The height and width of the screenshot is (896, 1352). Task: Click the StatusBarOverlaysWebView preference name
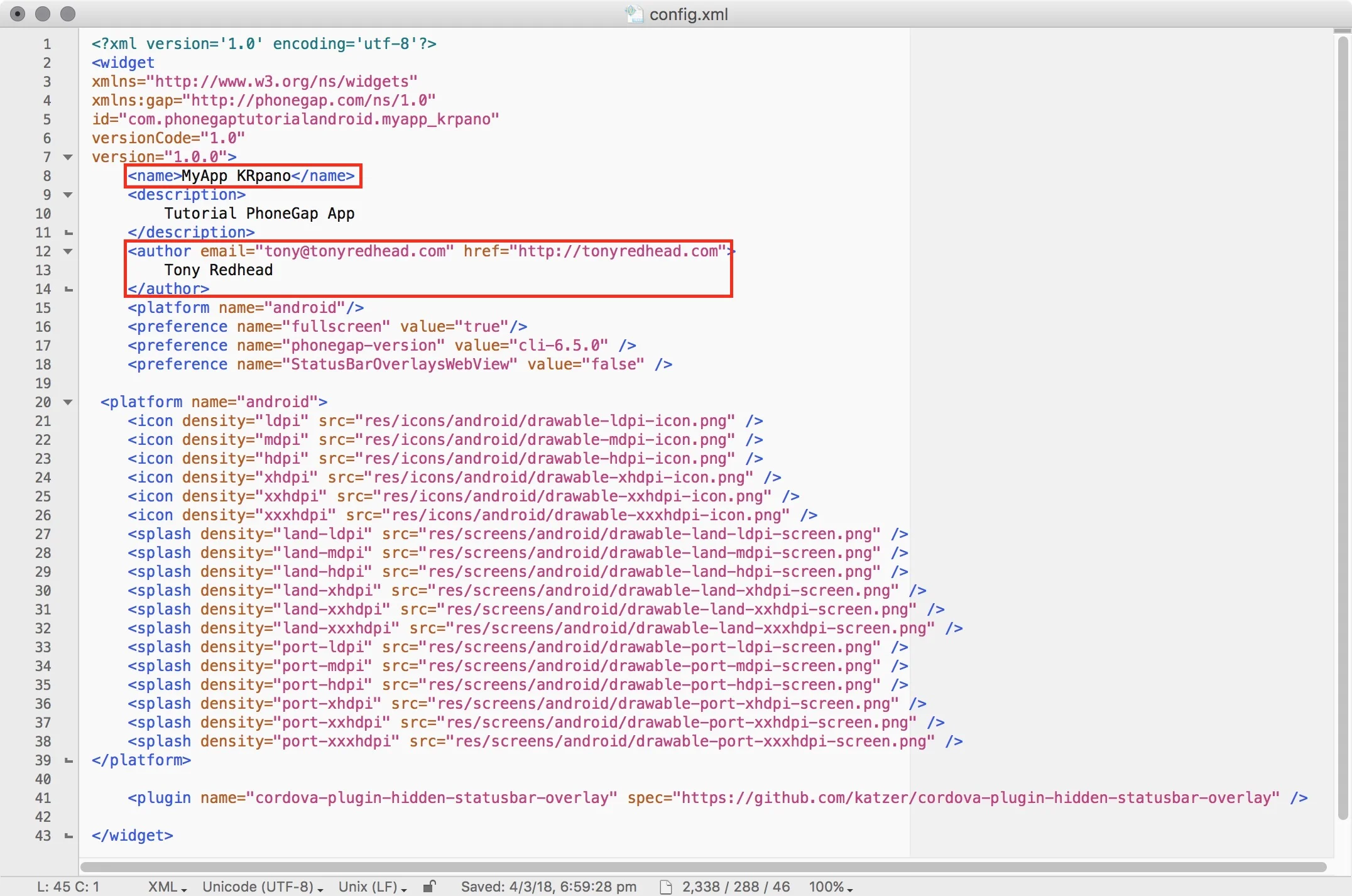tap(400, 364)
